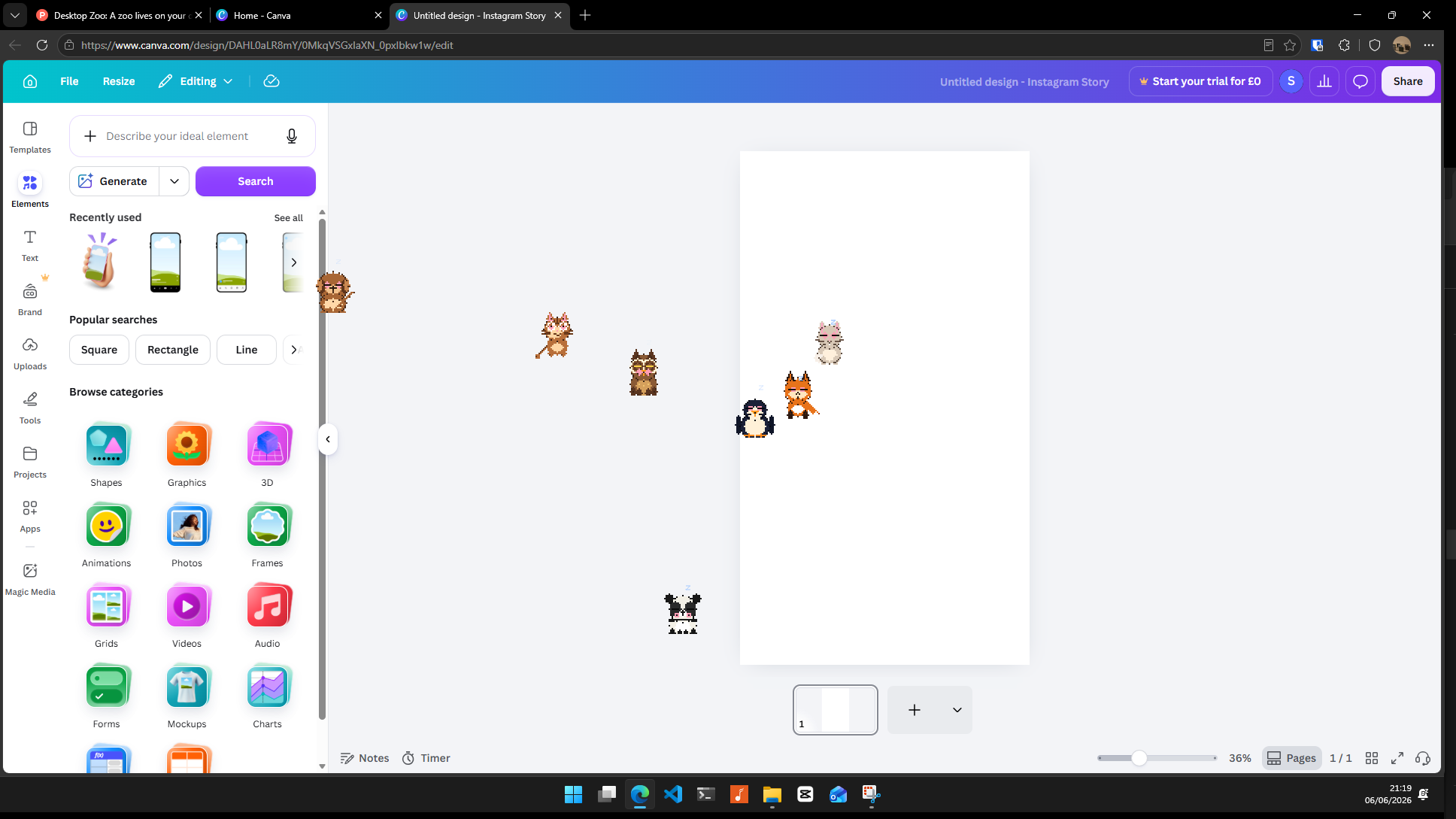Viewport: 1456px width, 819px height.
Task: Show more recently used elements arrow
Action: click(x=294, y=262)
